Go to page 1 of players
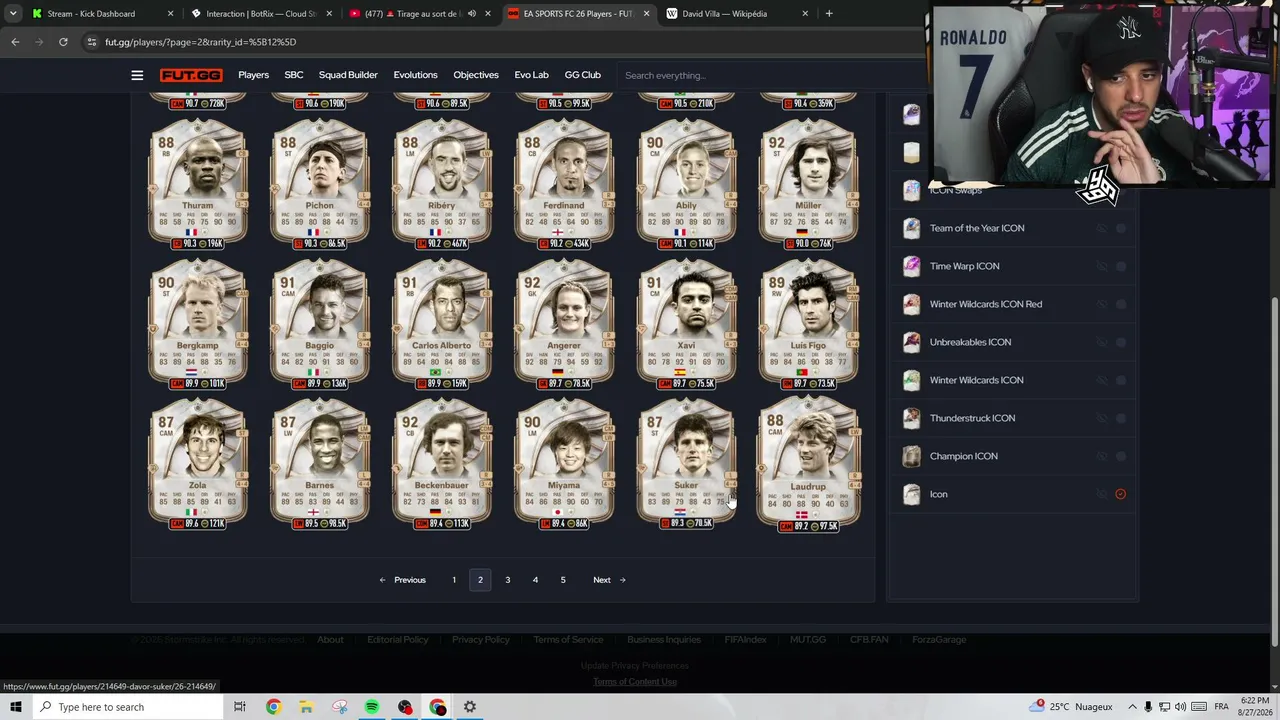1280x720 pixels. pos(453,580)
